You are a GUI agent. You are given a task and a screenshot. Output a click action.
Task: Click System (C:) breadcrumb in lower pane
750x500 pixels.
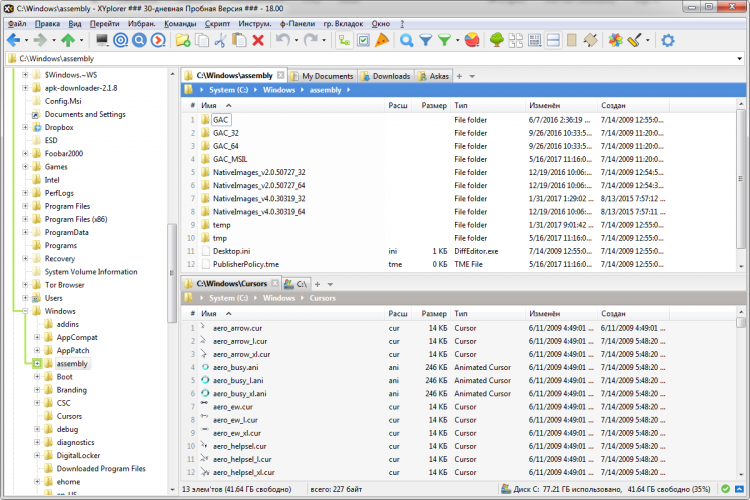pyautogui.click(x=229, y=298)
